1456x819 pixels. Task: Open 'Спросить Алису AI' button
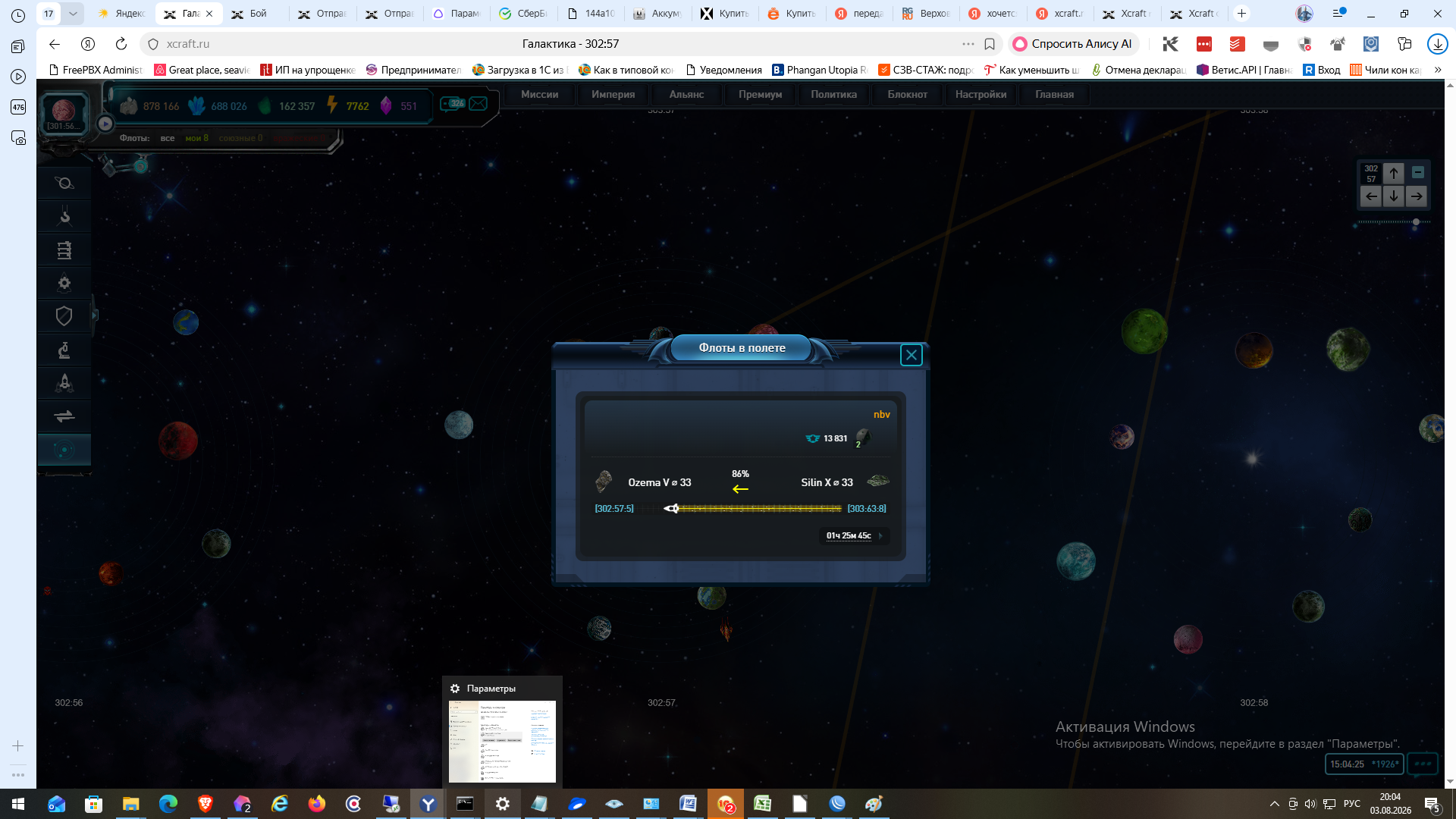pos(1073,44)
